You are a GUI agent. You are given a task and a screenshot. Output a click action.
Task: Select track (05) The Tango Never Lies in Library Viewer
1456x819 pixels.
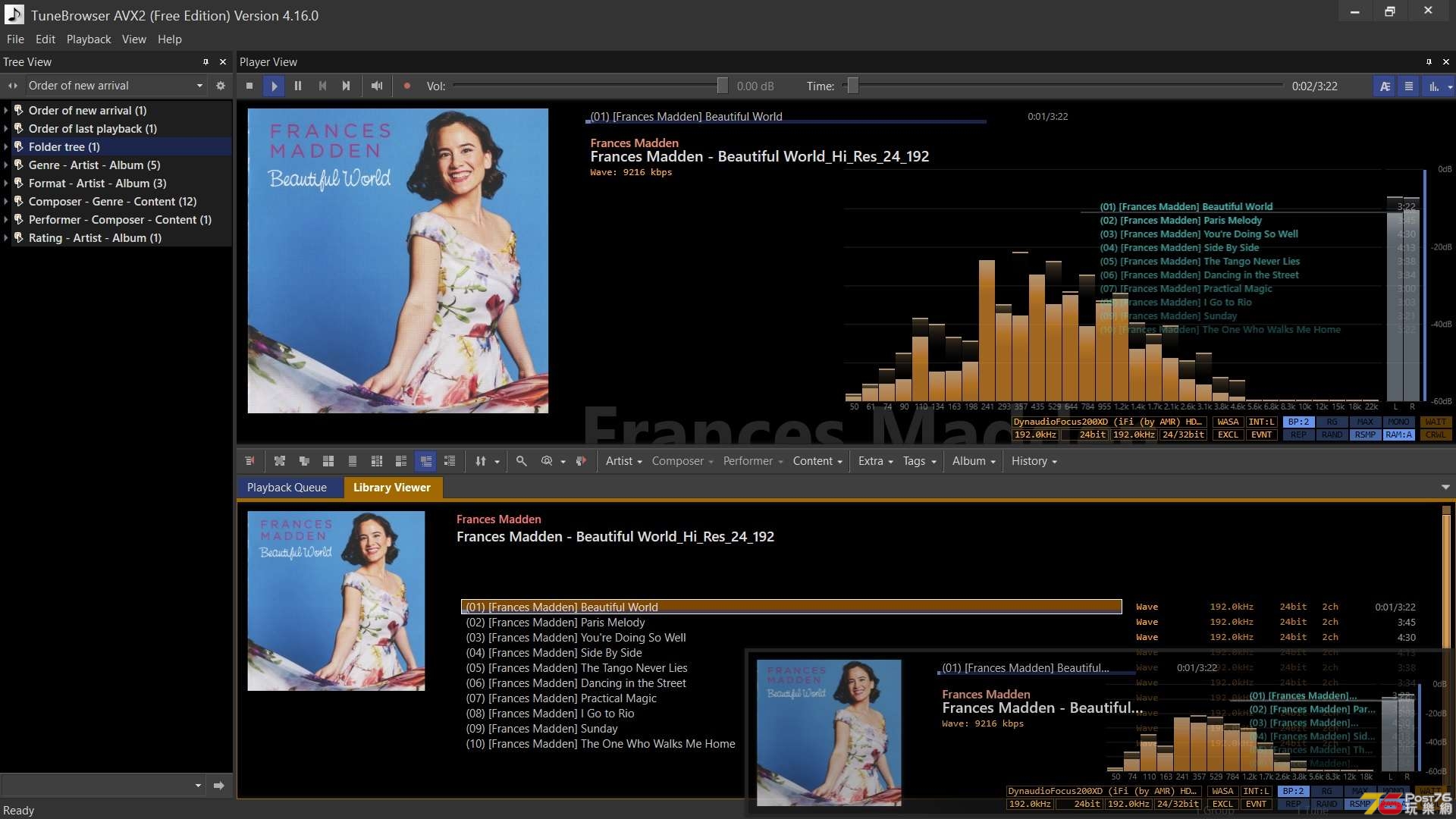click(x=577, y=668)
